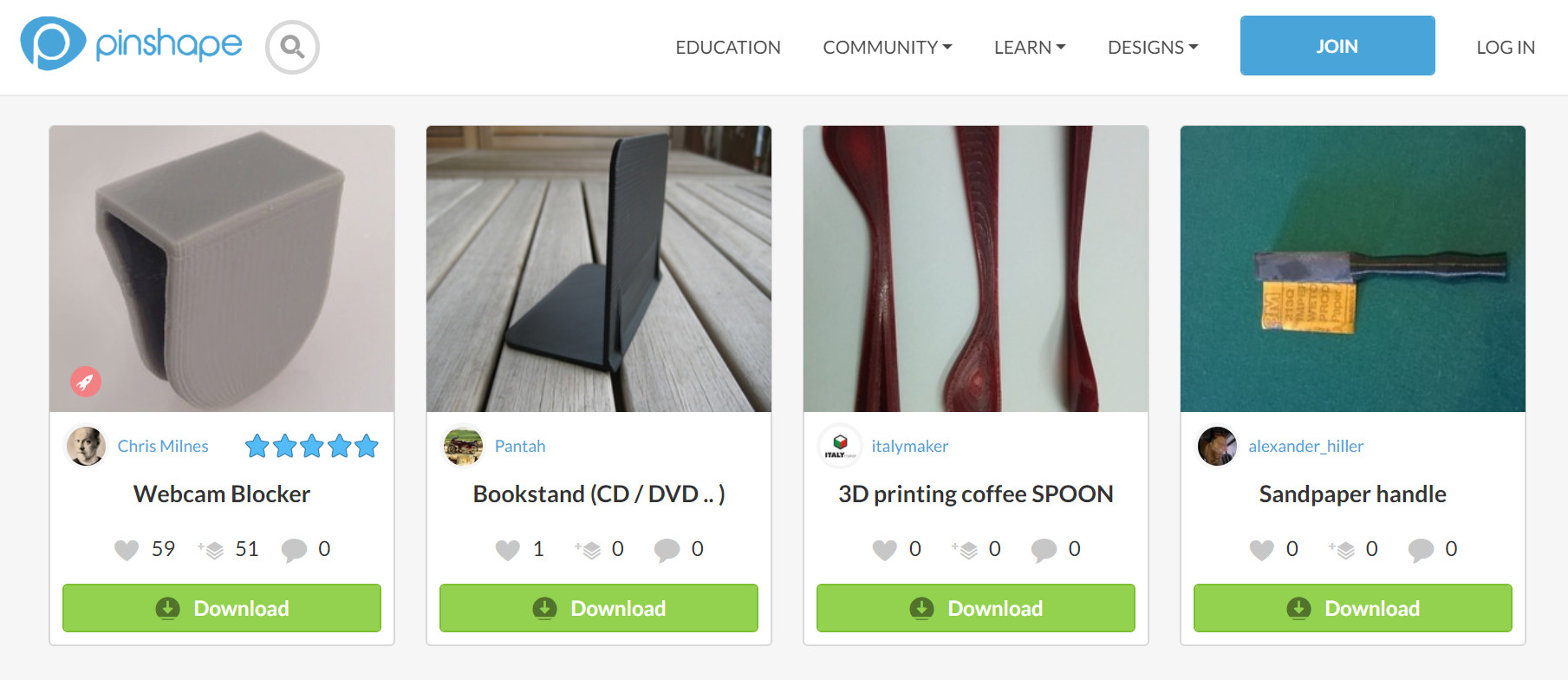The height and width of the screenshot is (680, 1568).
Task: Click the five-star rating on Webcam Blocker
Action: 312,446
